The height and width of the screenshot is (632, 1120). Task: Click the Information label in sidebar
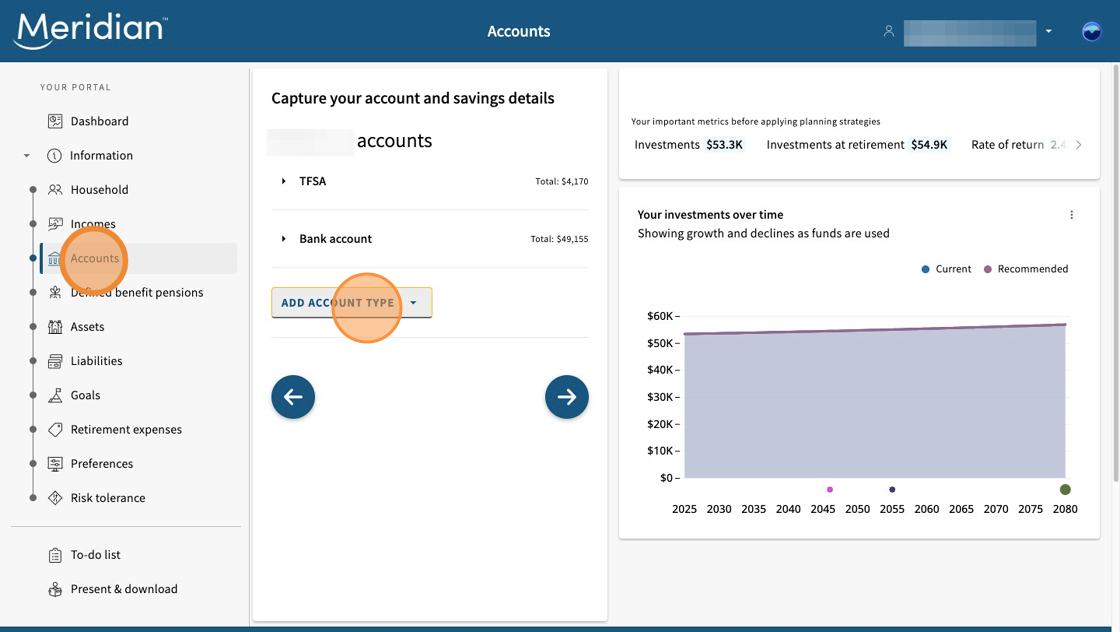101,156
